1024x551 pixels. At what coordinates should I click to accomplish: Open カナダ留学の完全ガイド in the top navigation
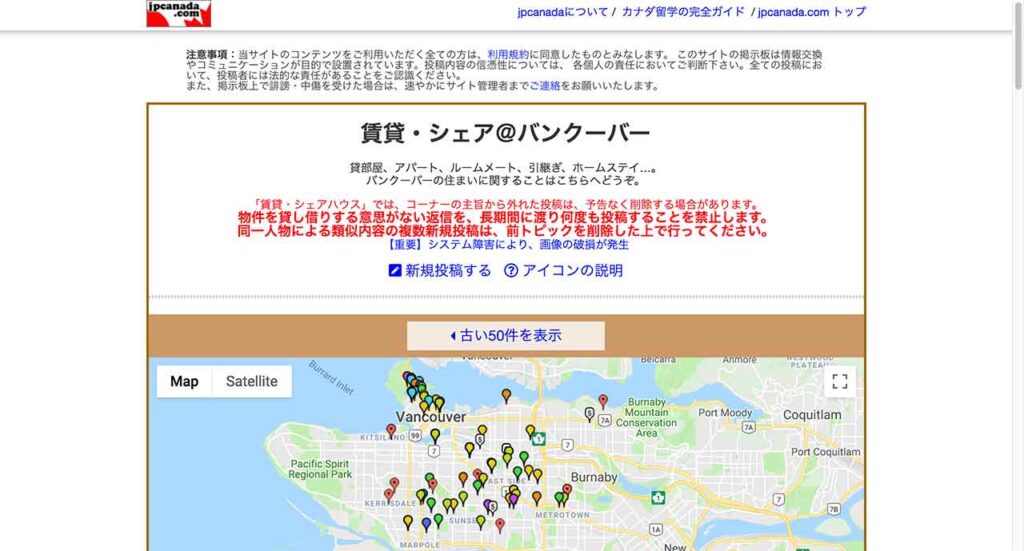coord(683,12)
